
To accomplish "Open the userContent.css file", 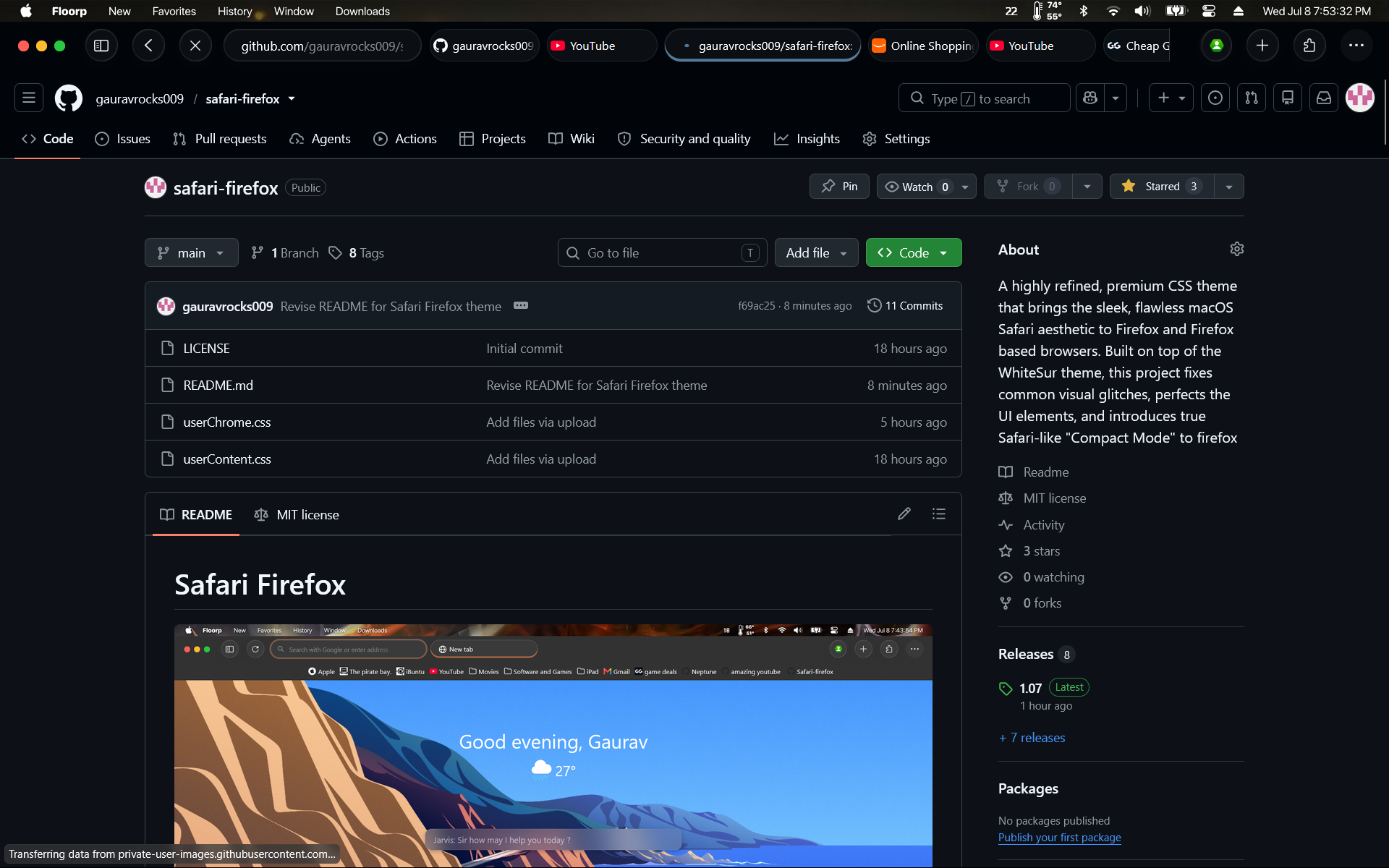I will [x=227, y=459].
